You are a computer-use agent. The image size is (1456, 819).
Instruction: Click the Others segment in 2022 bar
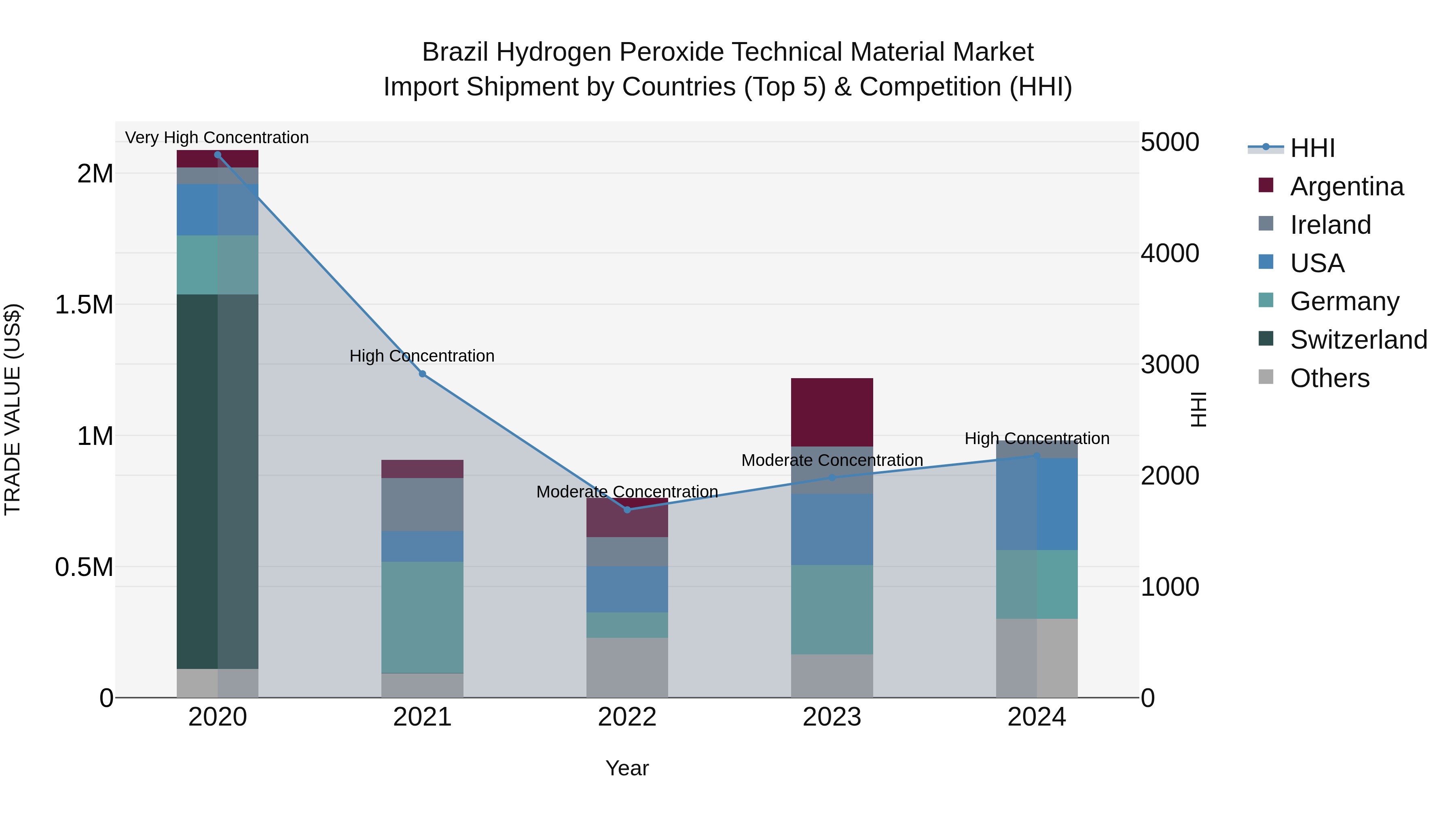pyautogui.click(x=627, y=668)
